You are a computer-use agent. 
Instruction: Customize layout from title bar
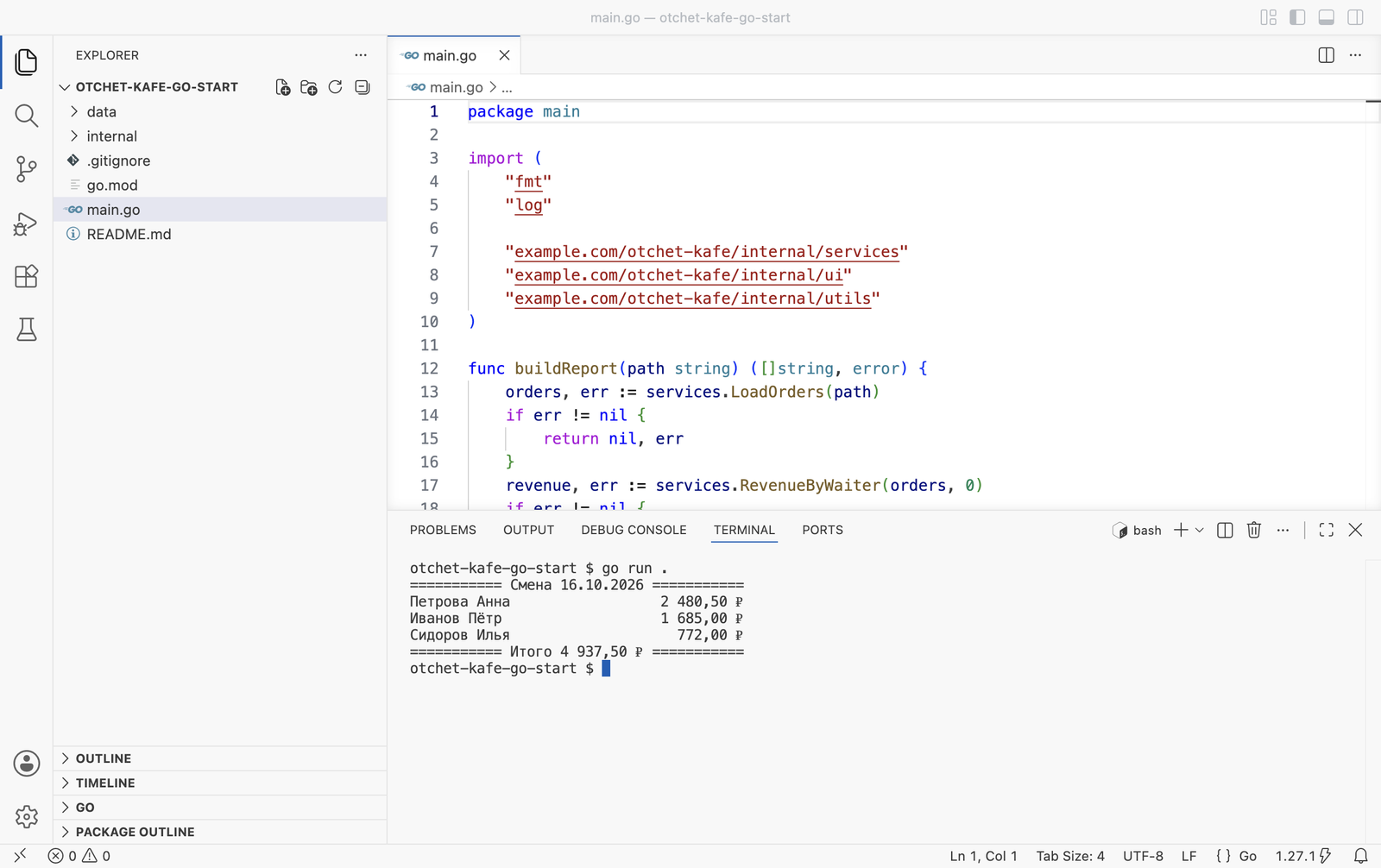pos(1268,17)
